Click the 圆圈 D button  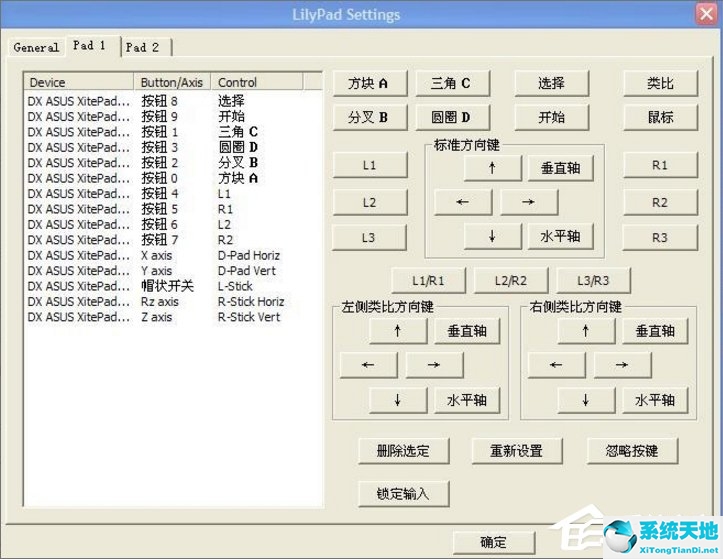[452, 117]
